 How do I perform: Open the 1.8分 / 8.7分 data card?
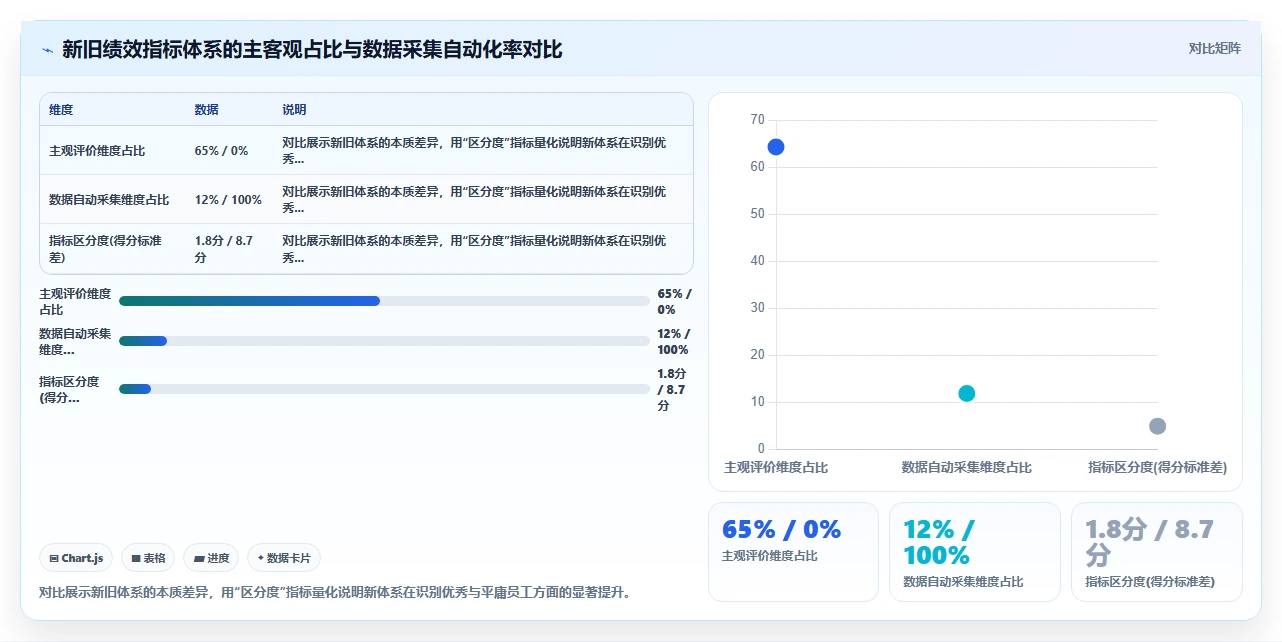click(1157, 552)
